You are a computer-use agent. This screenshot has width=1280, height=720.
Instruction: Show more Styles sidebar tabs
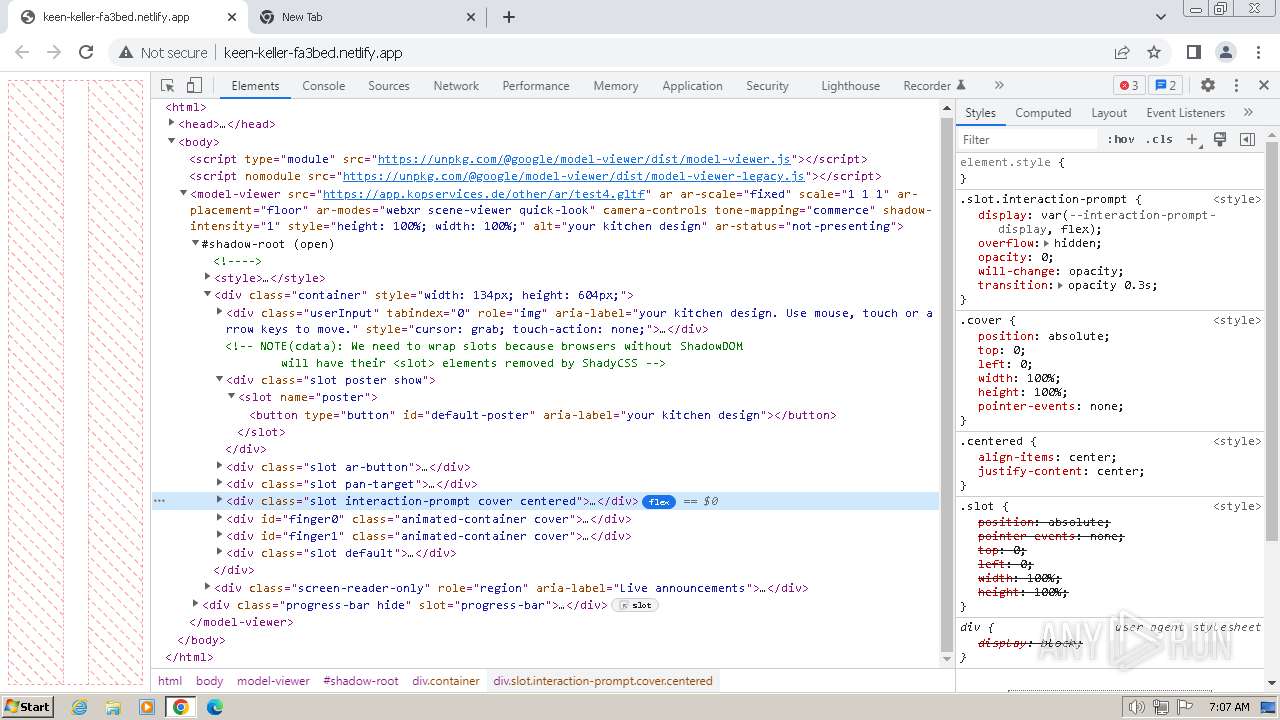[1248, 112]
